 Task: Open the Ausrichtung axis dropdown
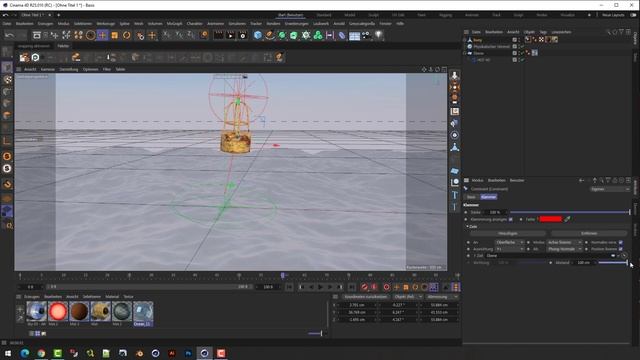(x=510, y=249)
